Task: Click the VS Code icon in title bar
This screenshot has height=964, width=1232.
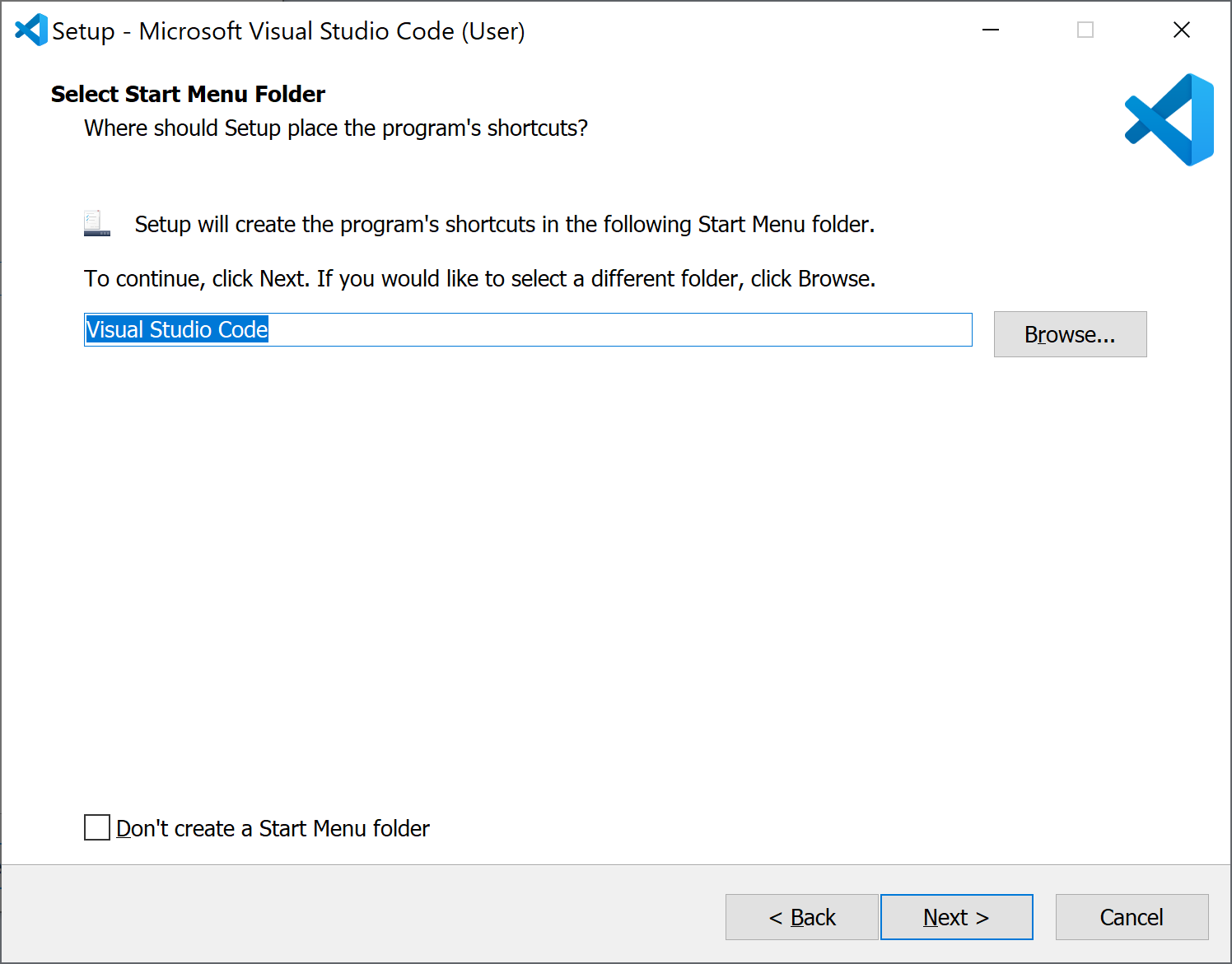Action: (x=31, y=30)
